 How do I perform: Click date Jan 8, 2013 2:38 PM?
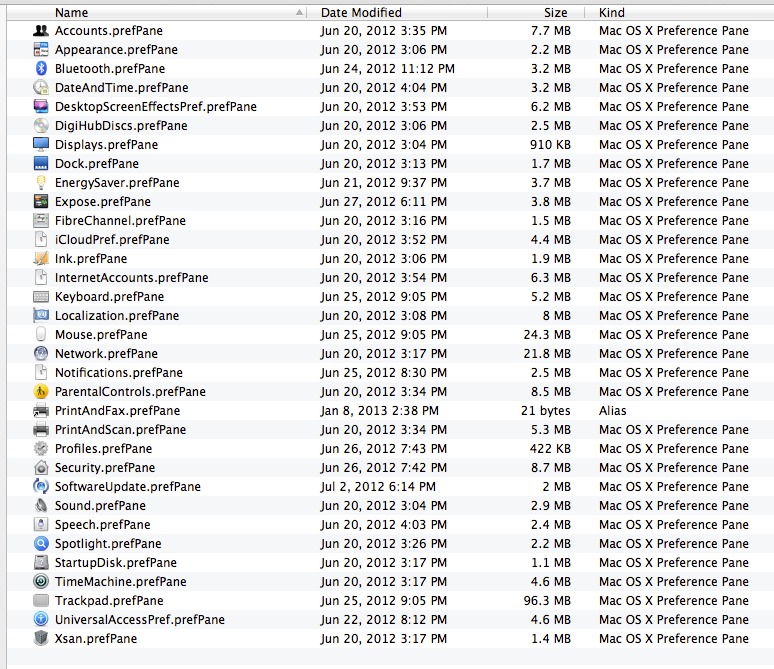[380, 411]
